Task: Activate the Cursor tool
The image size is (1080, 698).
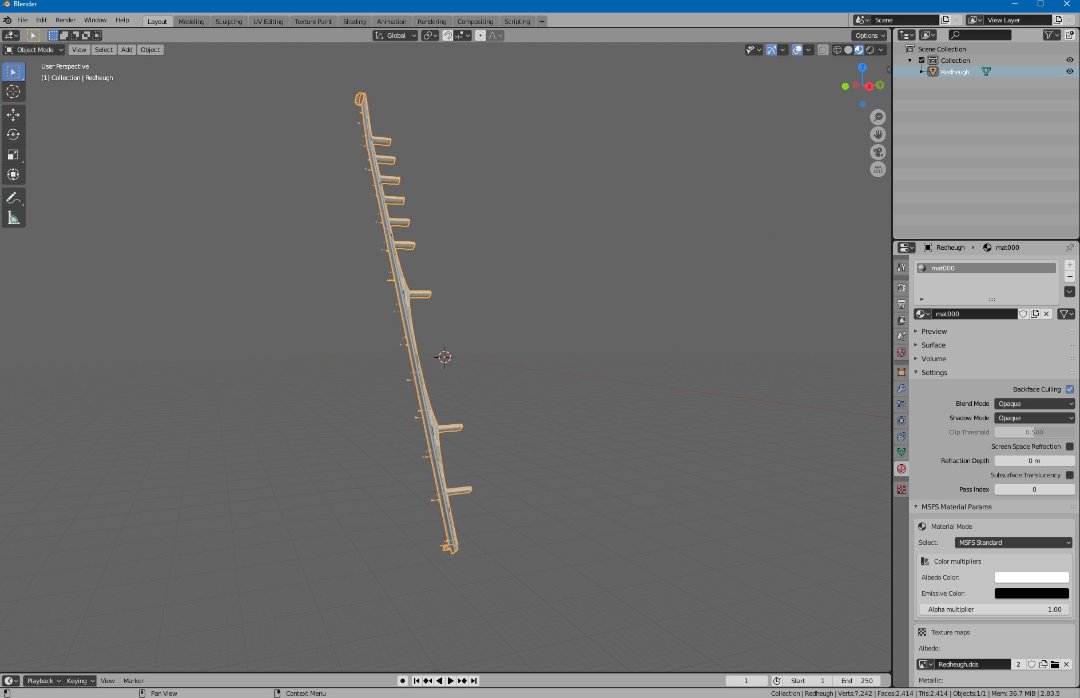Action: [13, 92]
